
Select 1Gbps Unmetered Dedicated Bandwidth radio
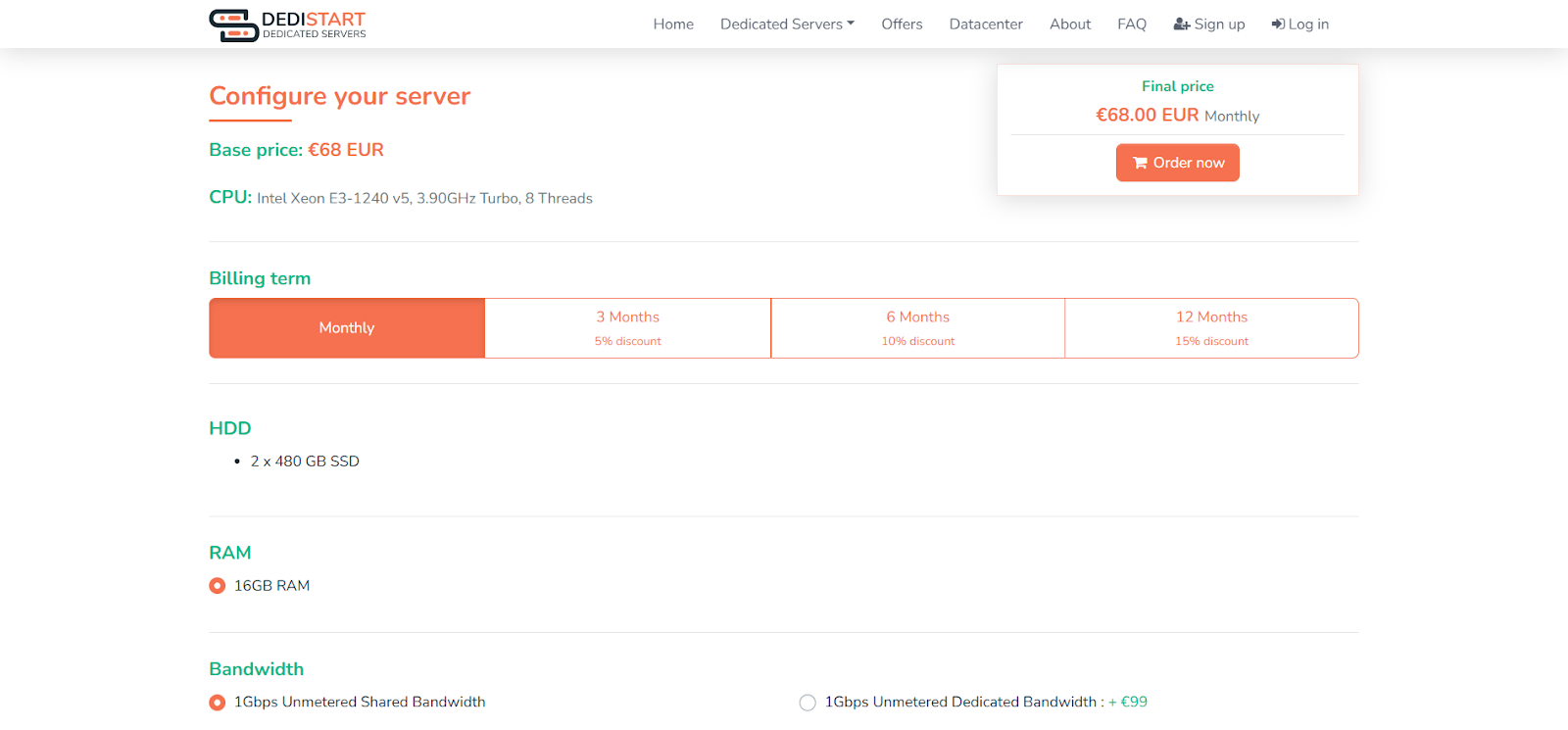tap(808, 703)
